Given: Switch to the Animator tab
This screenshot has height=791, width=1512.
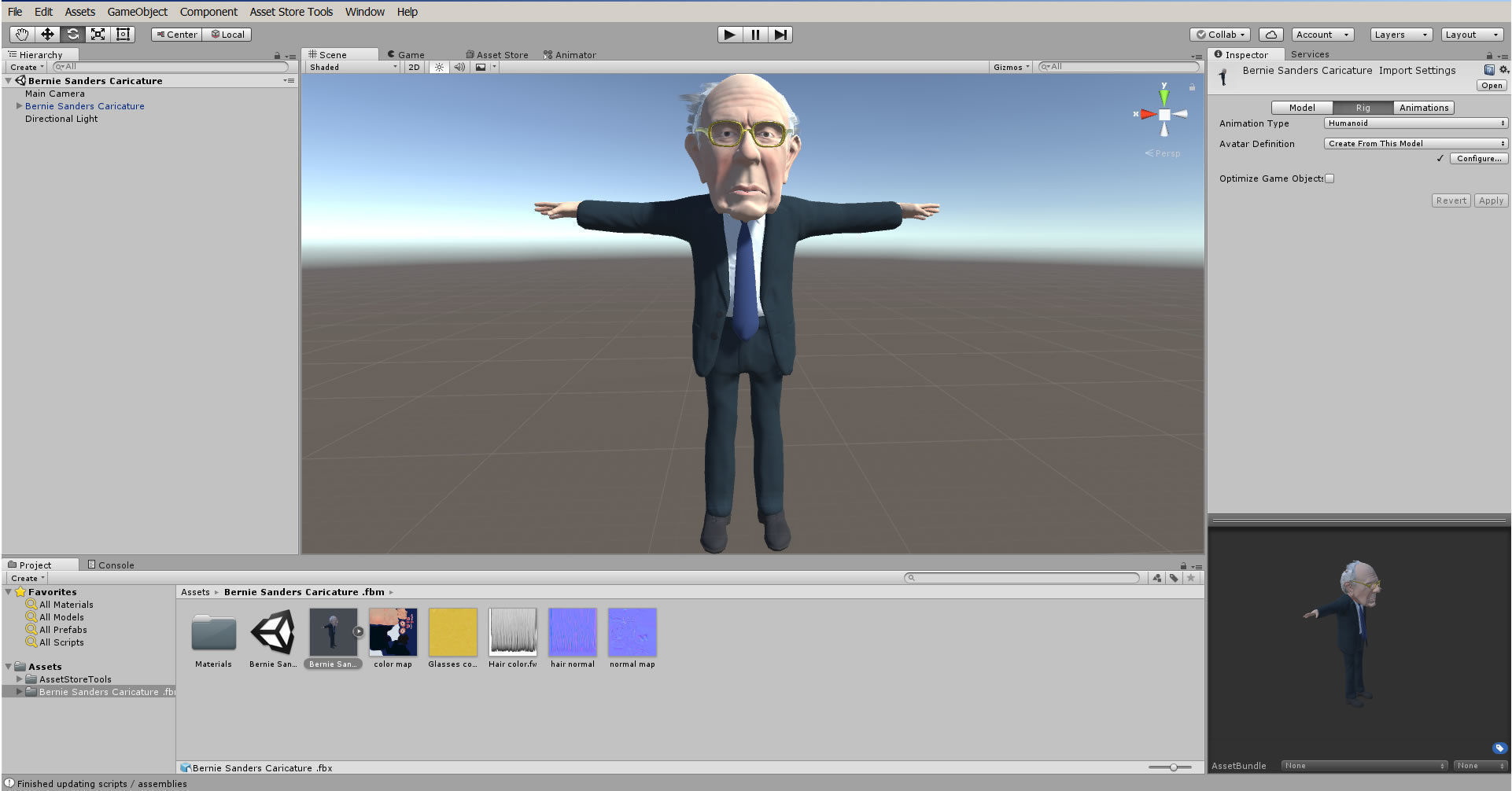Looking at the screenshot, I should pos(570,55).
